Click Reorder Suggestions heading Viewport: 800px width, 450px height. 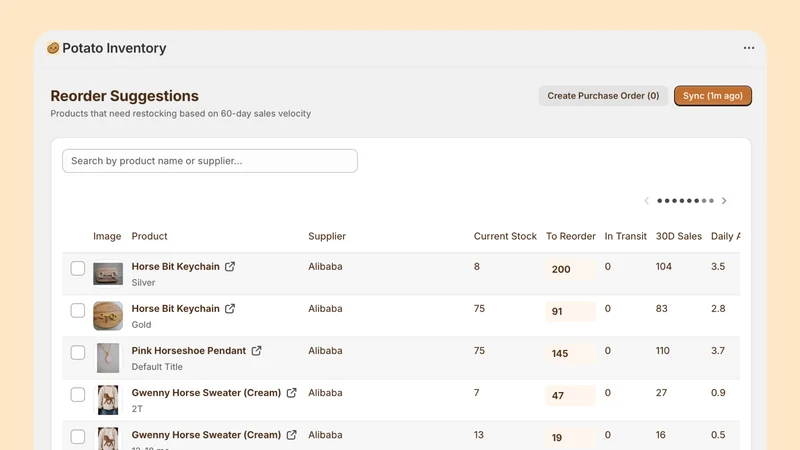tap(124, 96)
